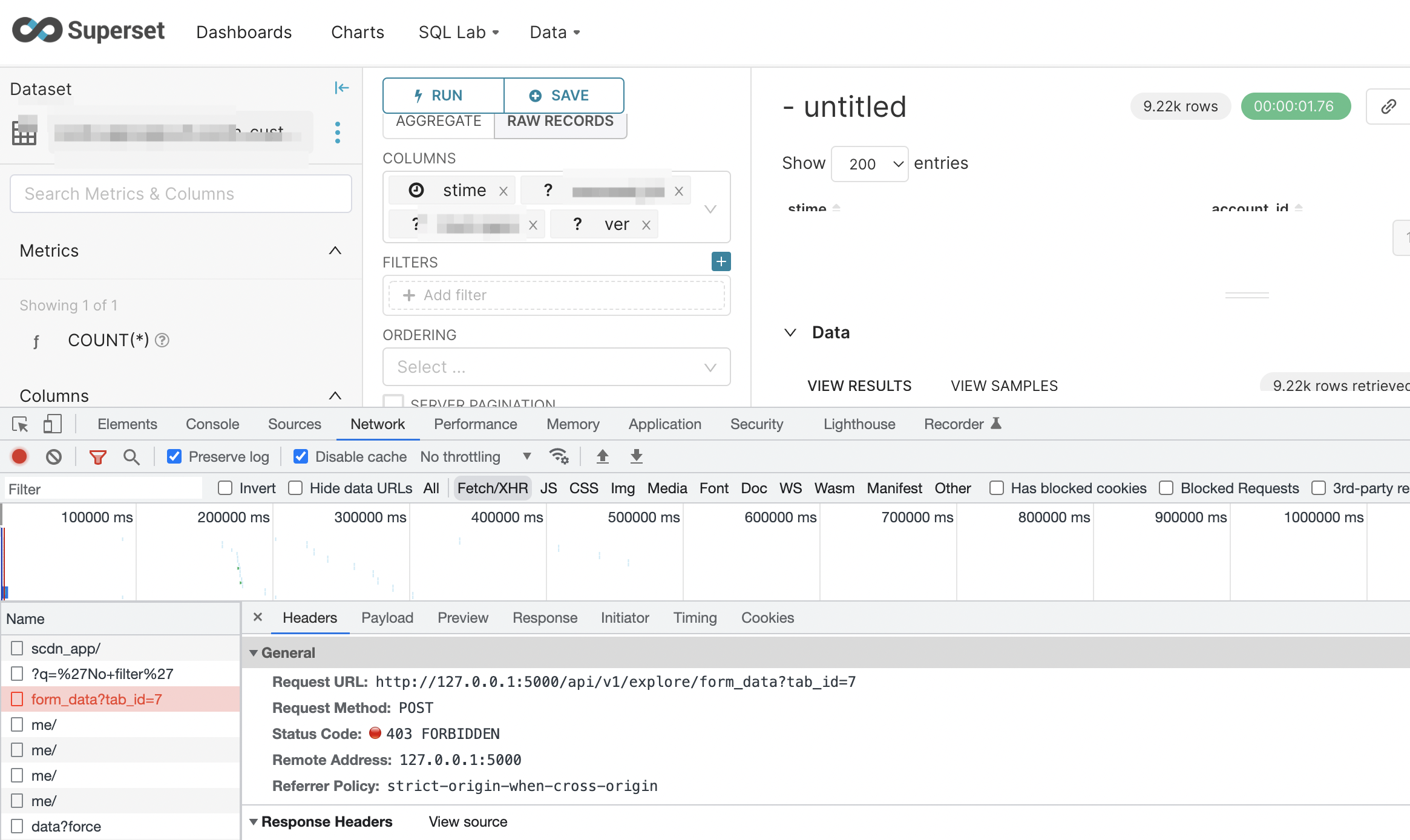Click the import HAR upload arrow icon
Viewport: 1410px width, 840px height.
point(602,456)
